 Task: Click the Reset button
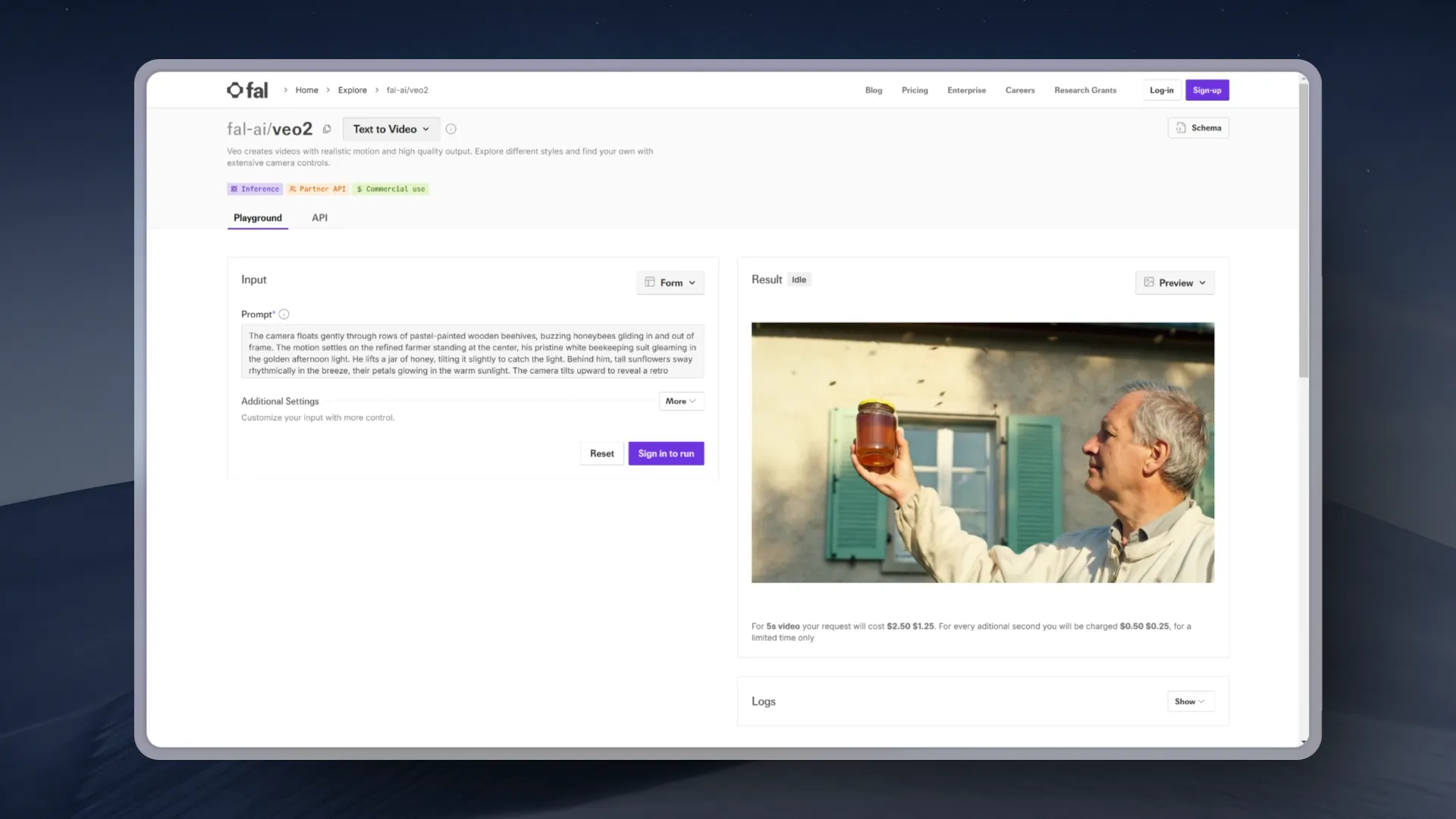point(602,453)
